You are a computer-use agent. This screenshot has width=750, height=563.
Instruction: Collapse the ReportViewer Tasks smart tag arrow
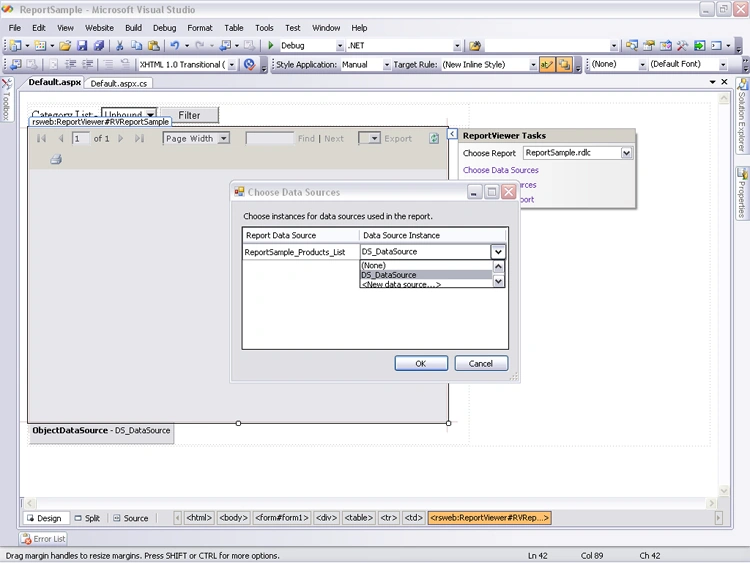tap(452, 134)
